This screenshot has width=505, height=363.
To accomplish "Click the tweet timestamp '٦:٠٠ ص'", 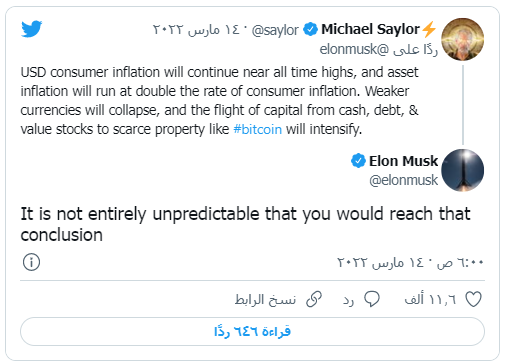I will [x=460, y=263].
